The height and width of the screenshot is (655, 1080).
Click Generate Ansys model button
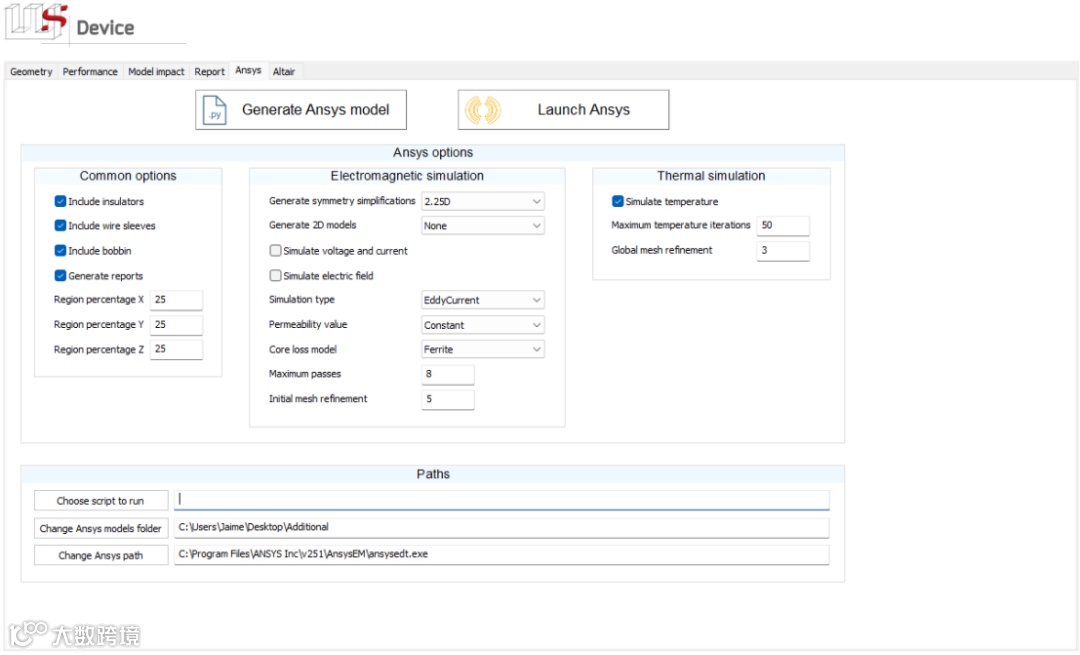pyautogui.click(x=301, y=110)
